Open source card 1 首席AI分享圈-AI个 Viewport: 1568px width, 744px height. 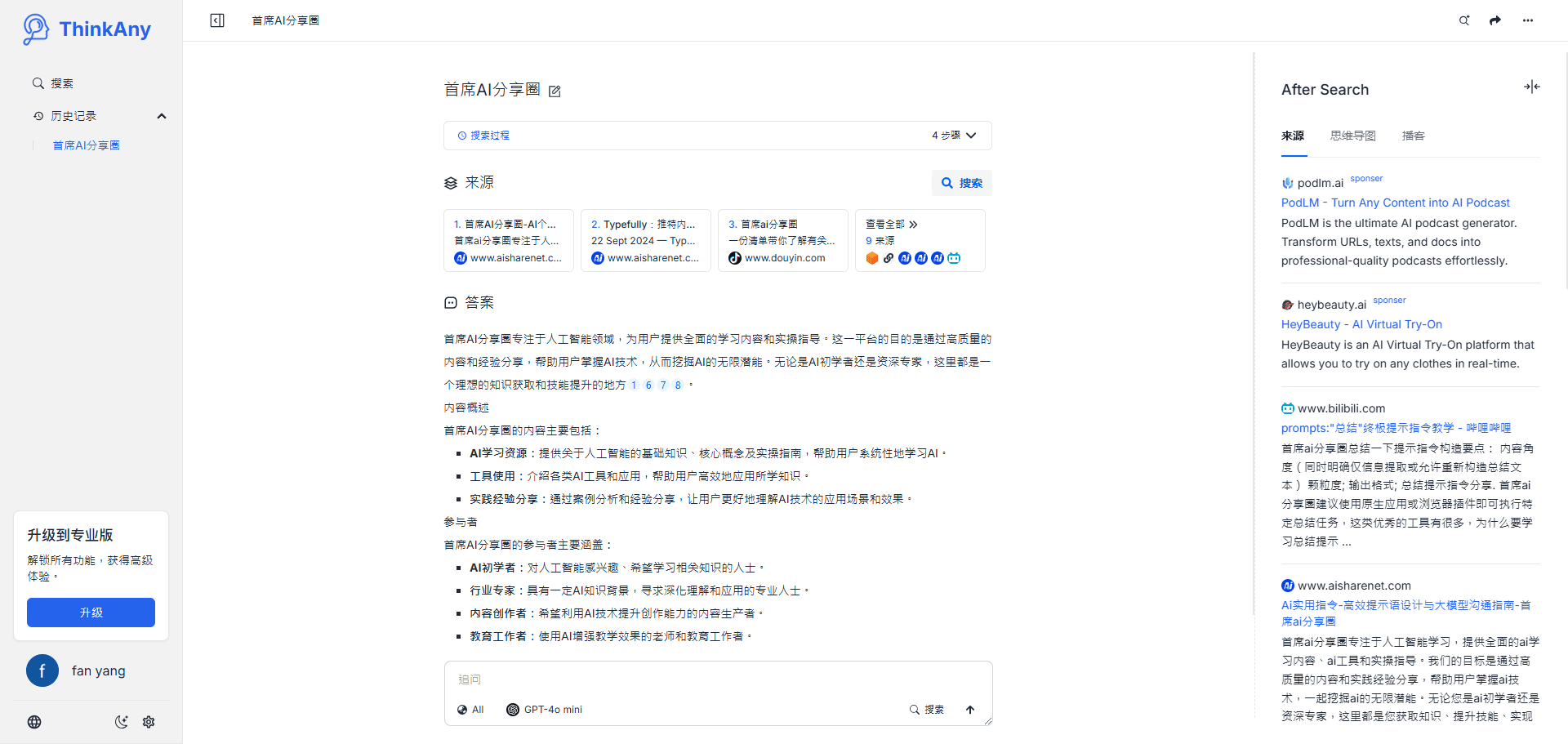pyautogui.click(x=509, y=240)
